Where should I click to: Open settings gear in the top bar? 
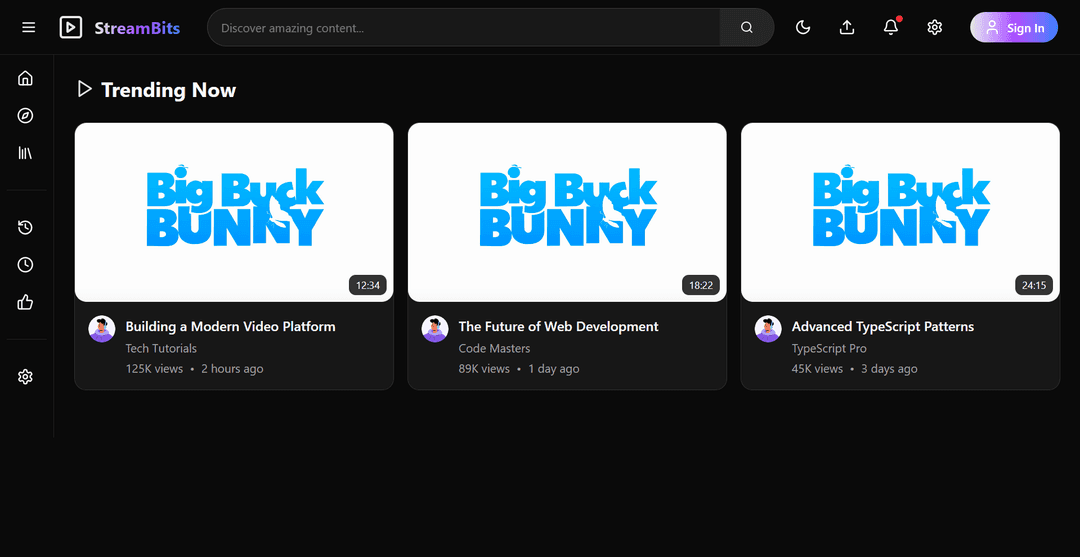(934, 28)
